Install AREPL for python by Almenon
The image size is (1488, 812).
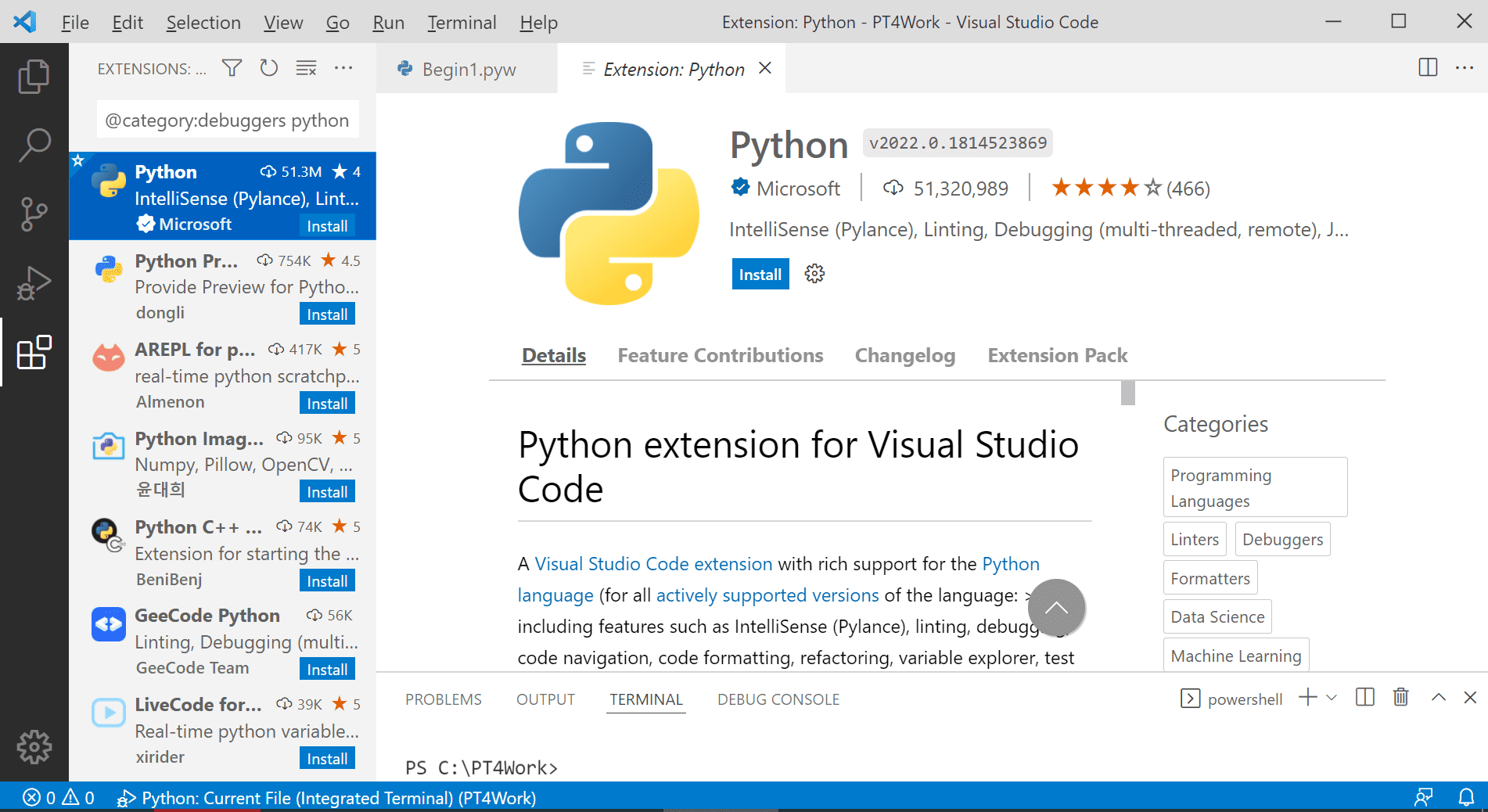pos(327,403)
